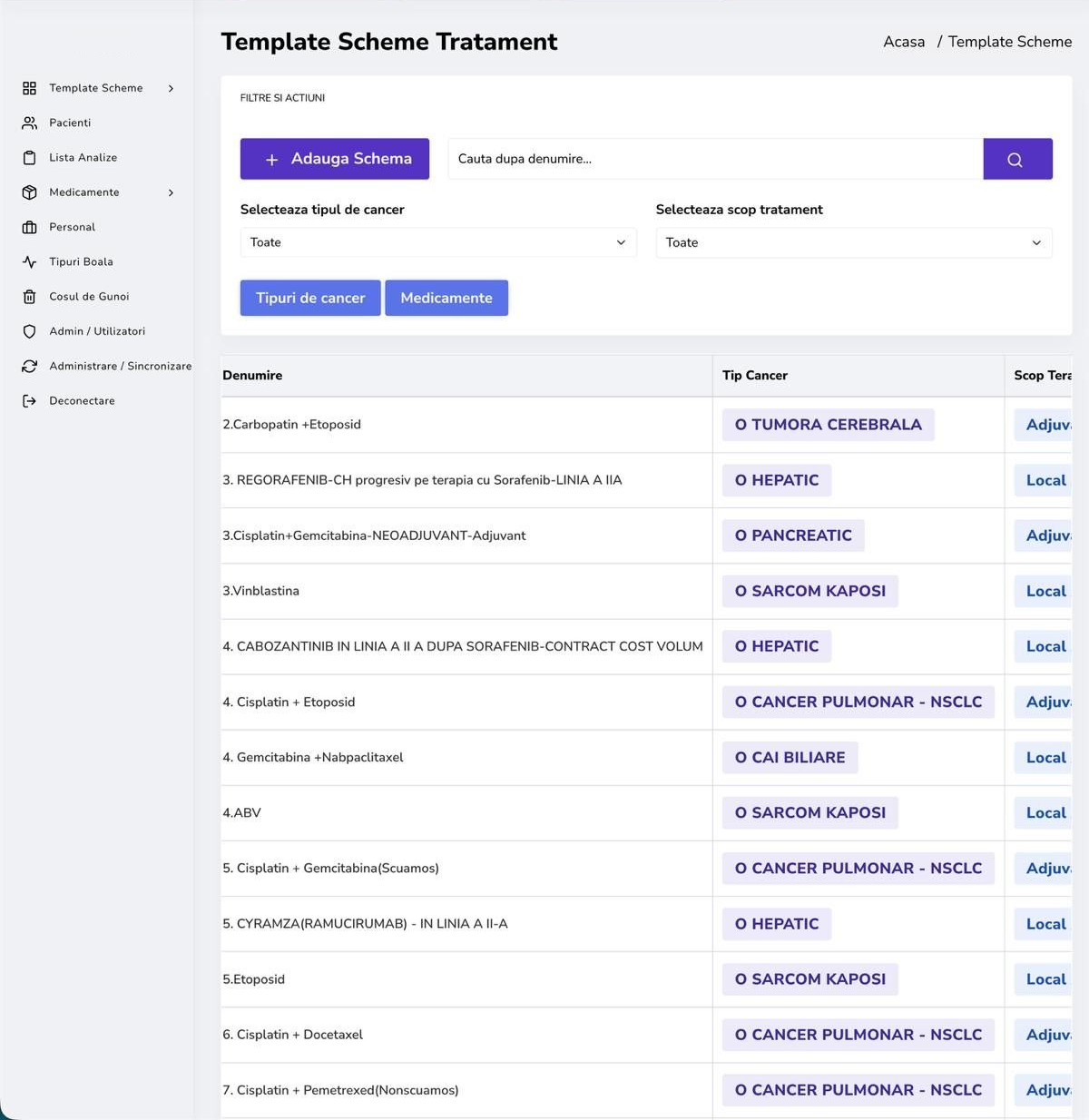This screenshot has height=1120, width=1089.
Task: Click the Tipuri de cancer button
Action: 310,298
